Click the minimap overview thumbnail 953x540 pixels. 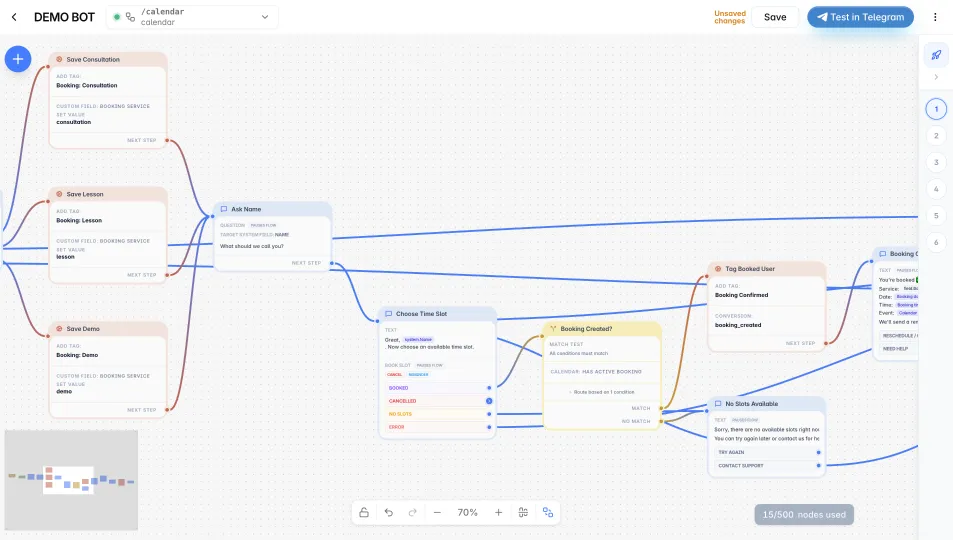click(x=71, y=480)
